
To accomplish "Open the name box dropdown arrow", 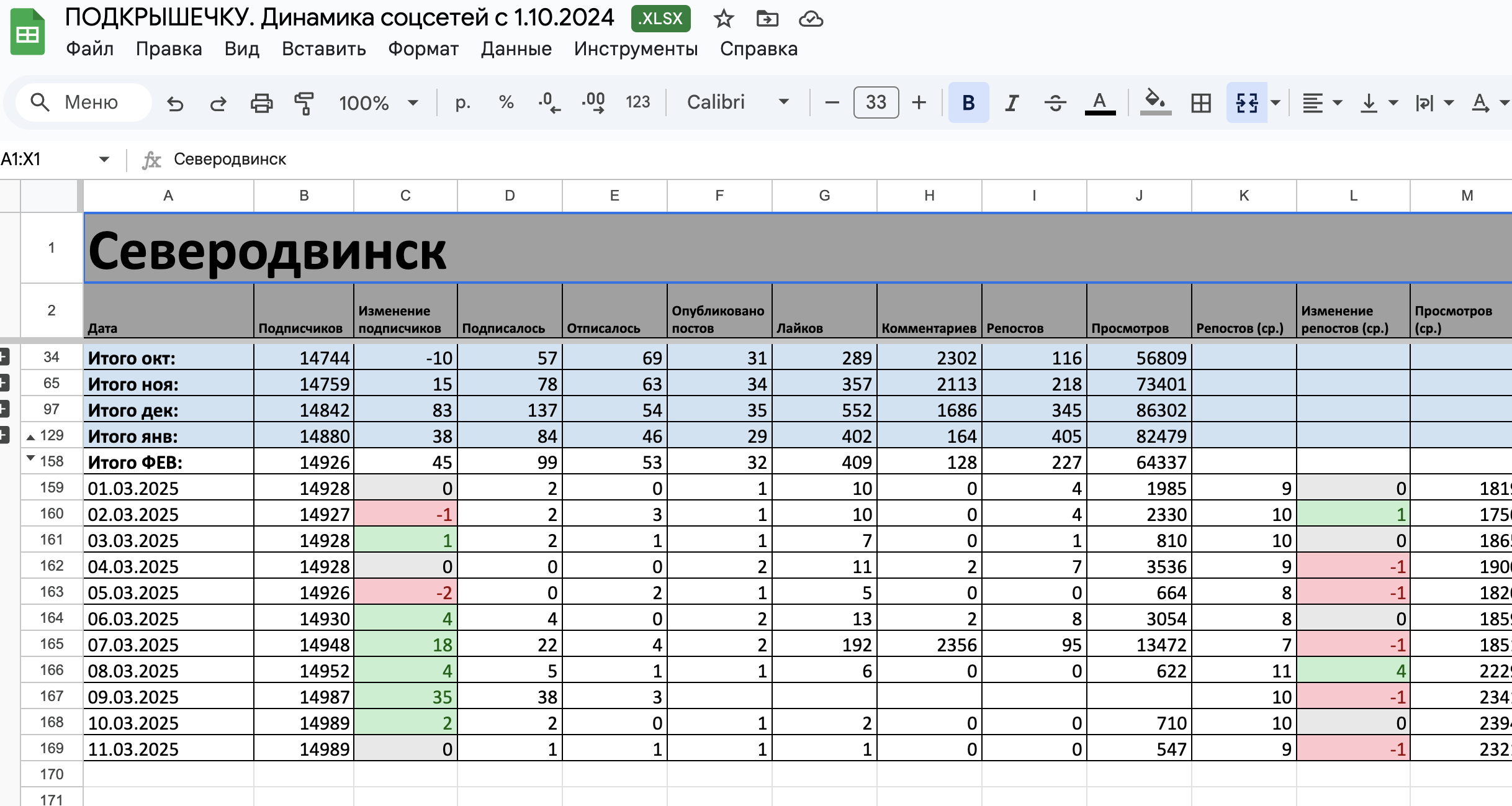I will click(104, 160).
